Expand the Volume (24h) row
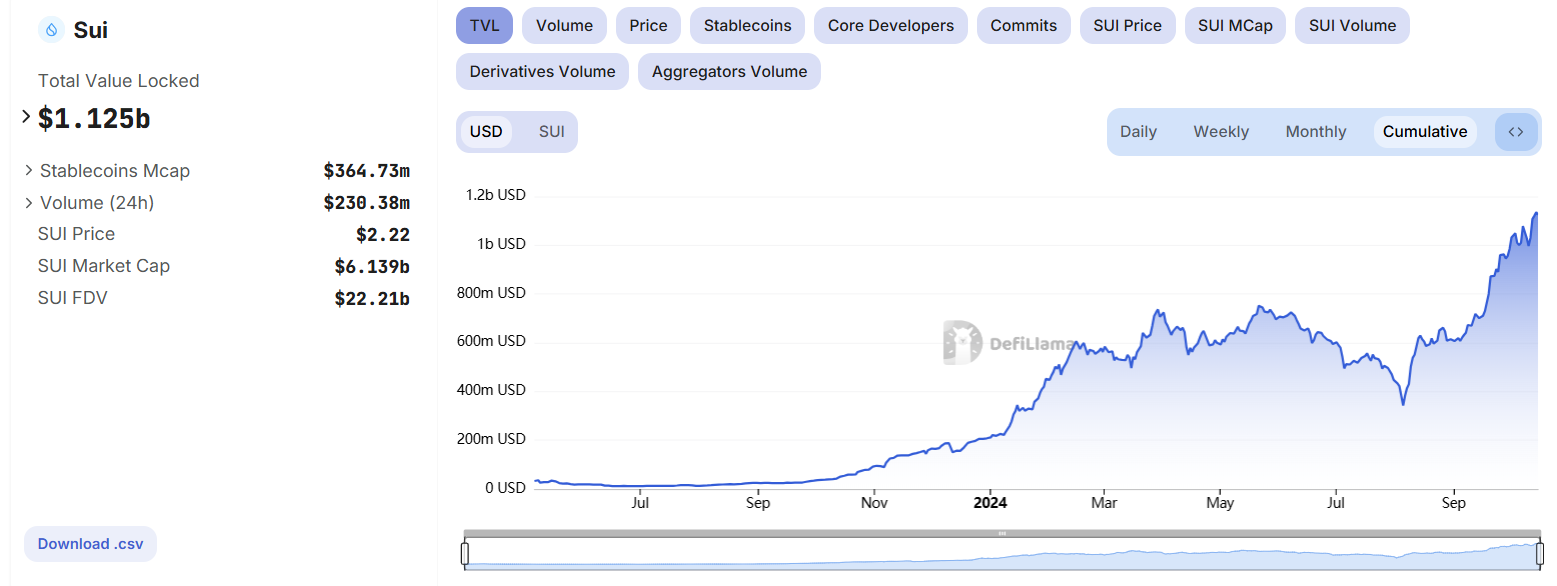 29,203
